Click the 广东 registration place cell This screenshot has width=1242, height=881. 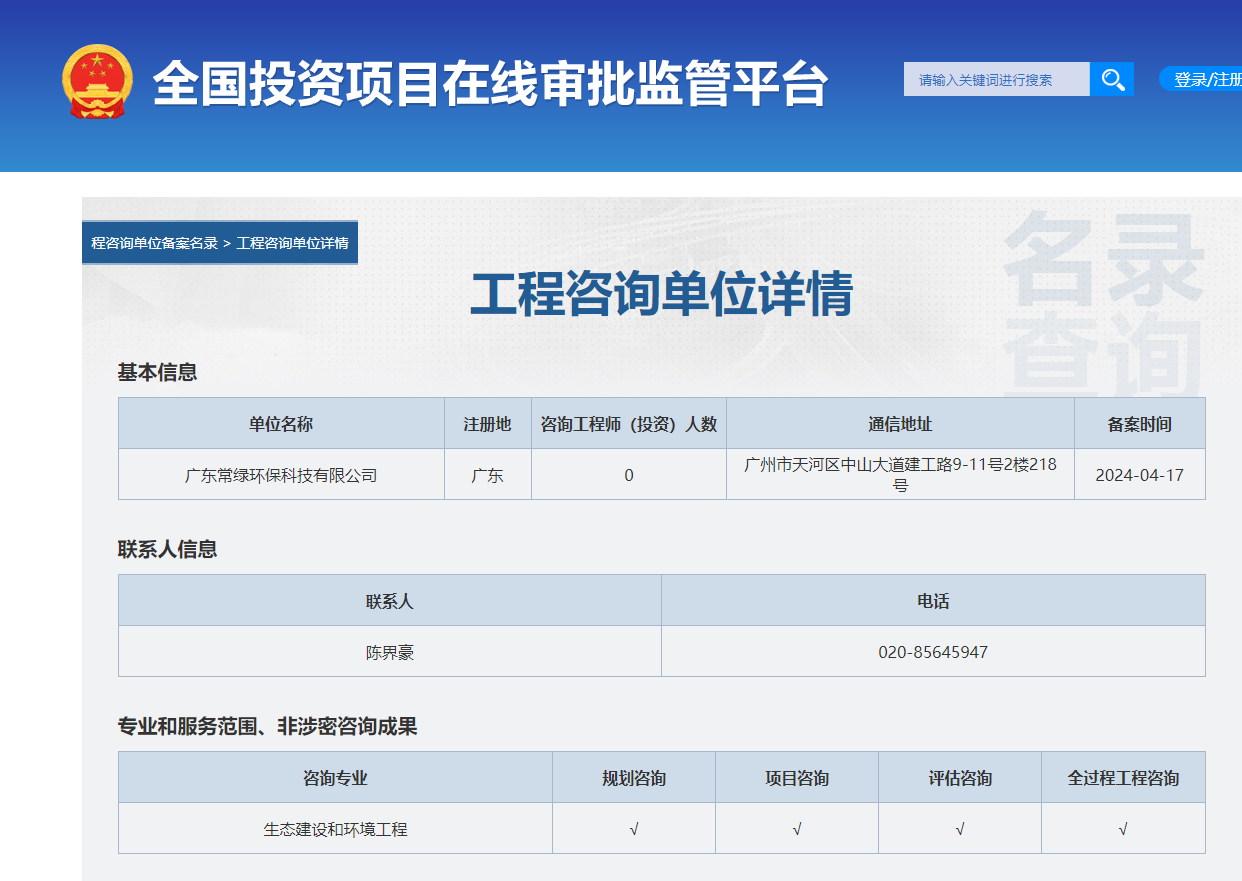[x=487, y=474]
